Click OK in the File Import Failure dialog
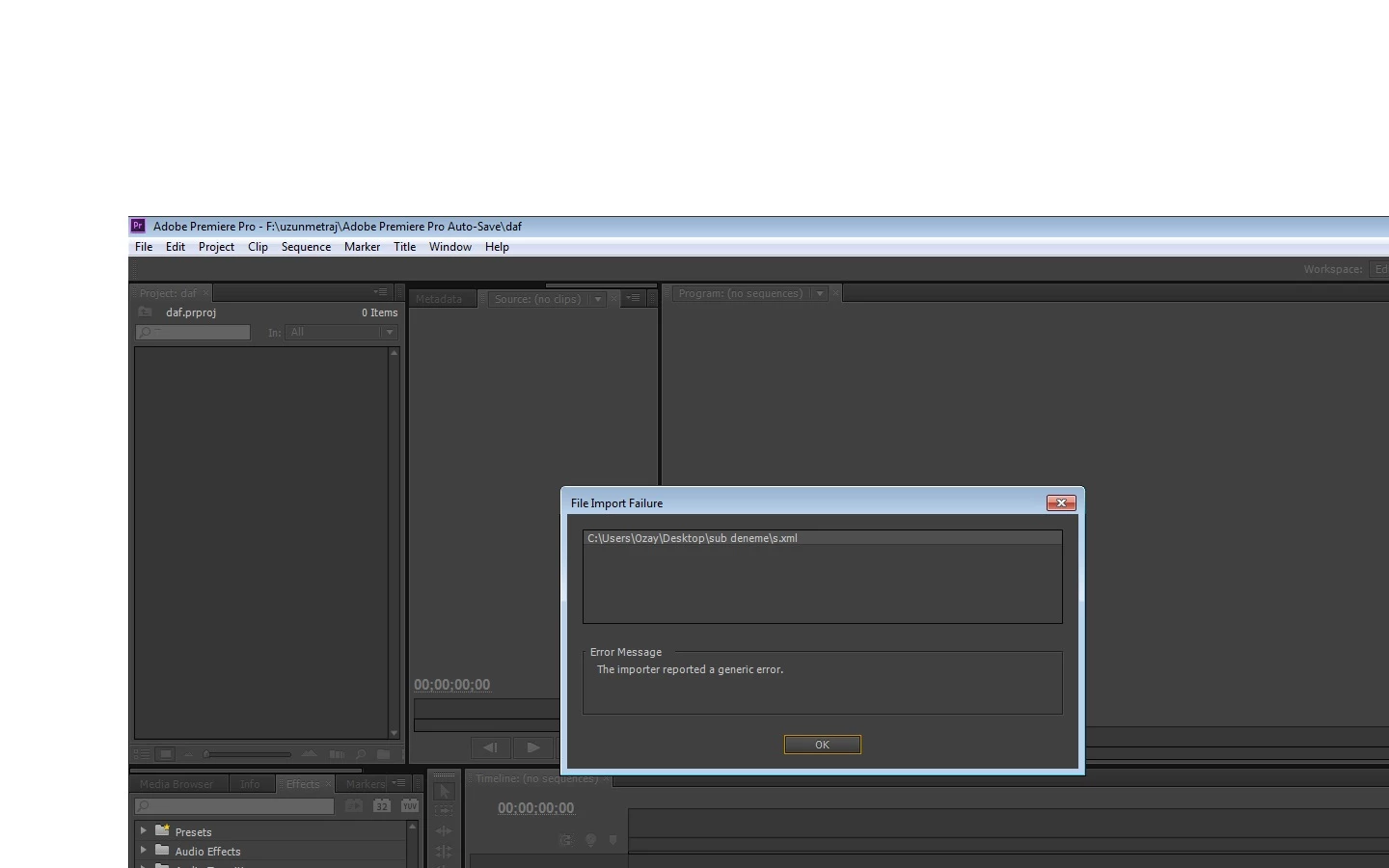 pyautogui.click(x=822, y=745)
